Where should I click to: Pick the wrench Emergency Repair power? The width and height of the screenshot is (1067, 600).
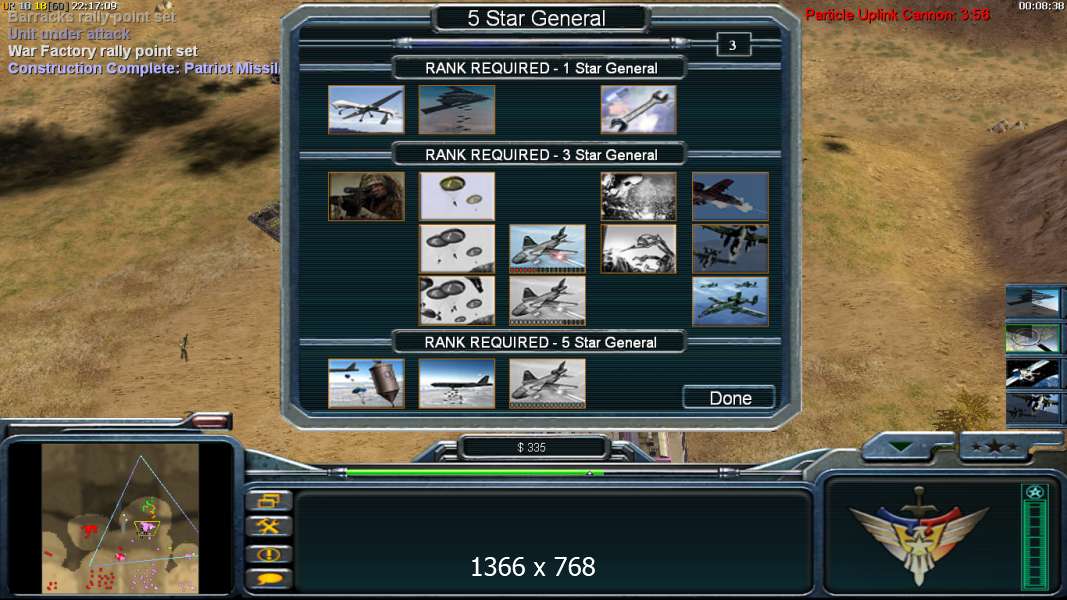638,110
